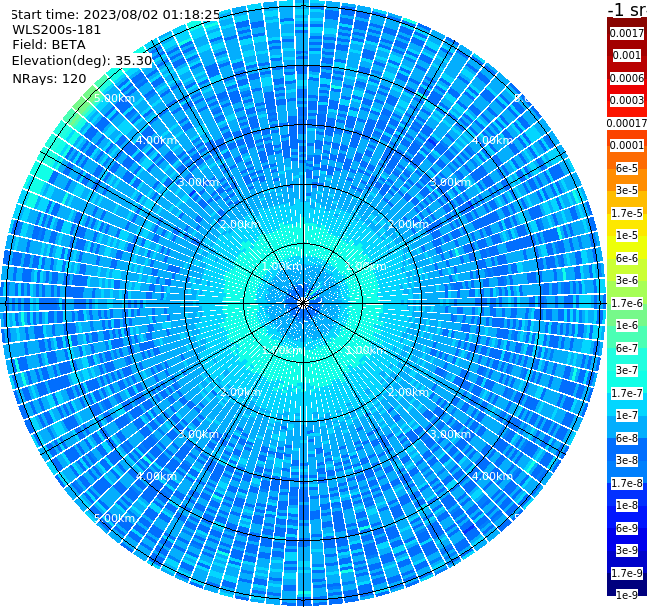The height and width of the screenshot is (607, 647).
Task: Click the 0.0017 colorbar label
Action: (627, 33)
